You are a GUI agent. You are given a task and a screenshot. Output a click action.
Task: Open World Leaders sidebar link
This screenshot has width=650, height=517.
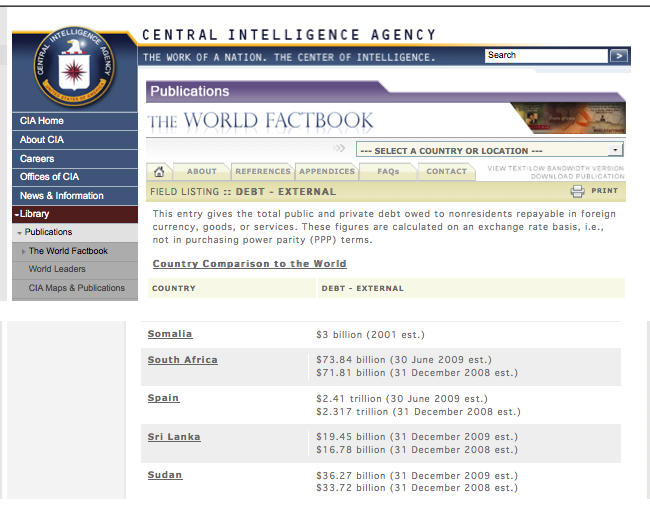click(75, 269)
